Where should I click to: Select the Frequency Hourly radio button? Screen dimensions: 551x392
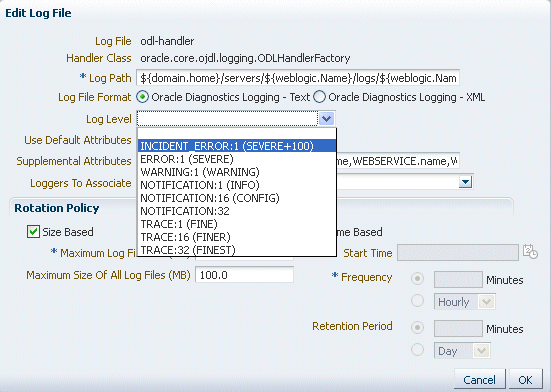click(417, 301)
